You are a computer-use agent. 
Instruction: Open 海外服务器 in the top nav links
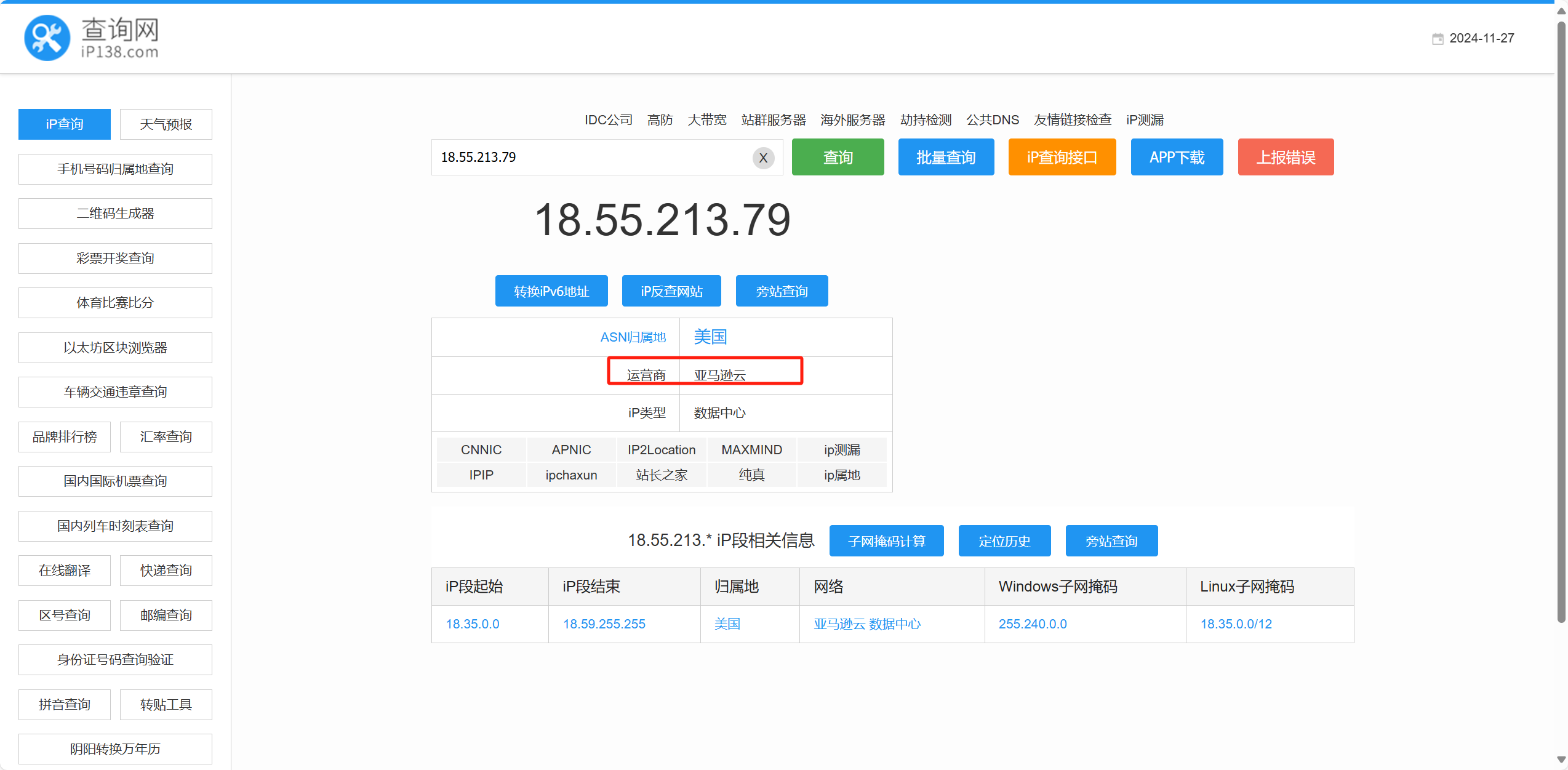click(x=852, y=120)
